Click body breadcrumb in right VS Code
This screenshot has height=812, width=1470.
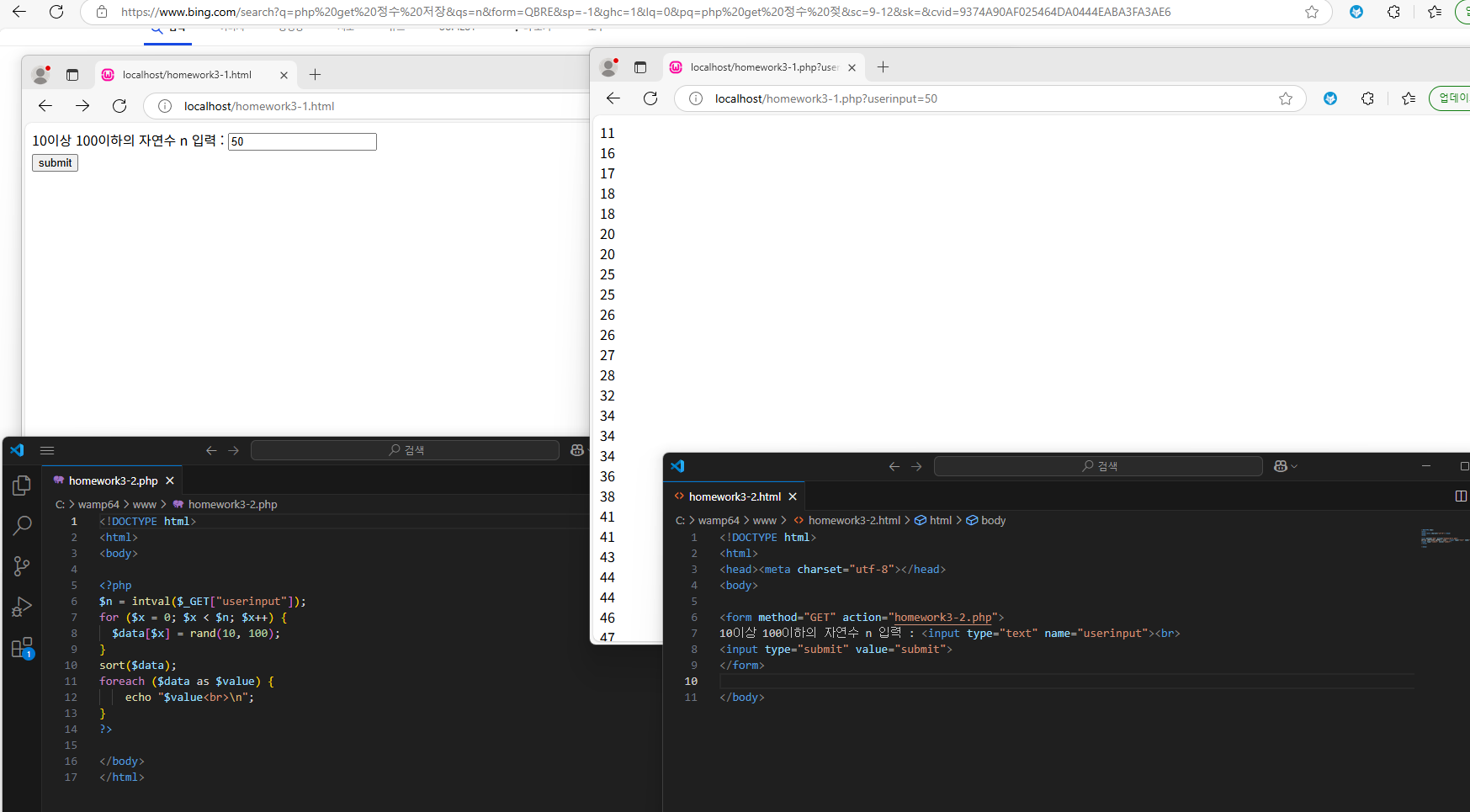coord(985,520)
